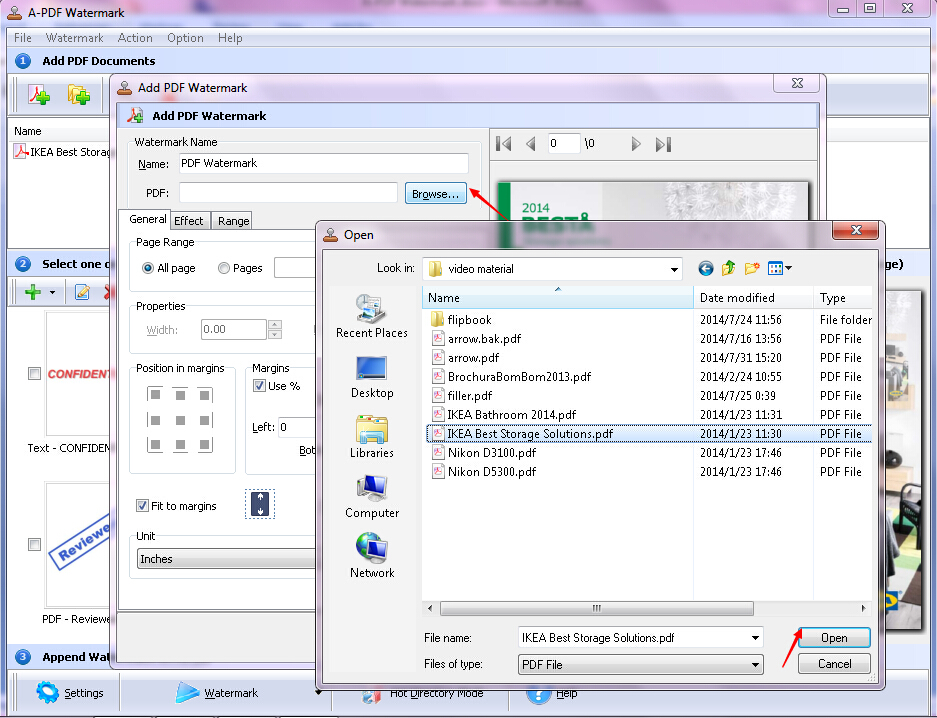Click the fit direction arrows icon
This screenshot has width=937, height=718.
[260, 504]
